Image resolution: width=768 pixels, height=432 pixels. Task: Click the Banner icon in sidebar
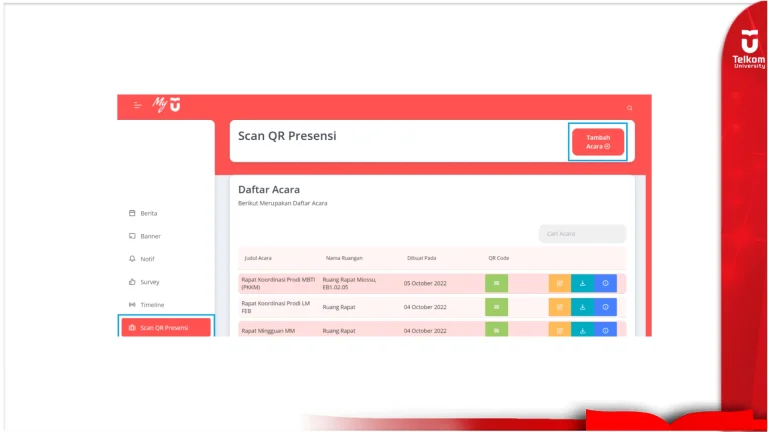132,236
